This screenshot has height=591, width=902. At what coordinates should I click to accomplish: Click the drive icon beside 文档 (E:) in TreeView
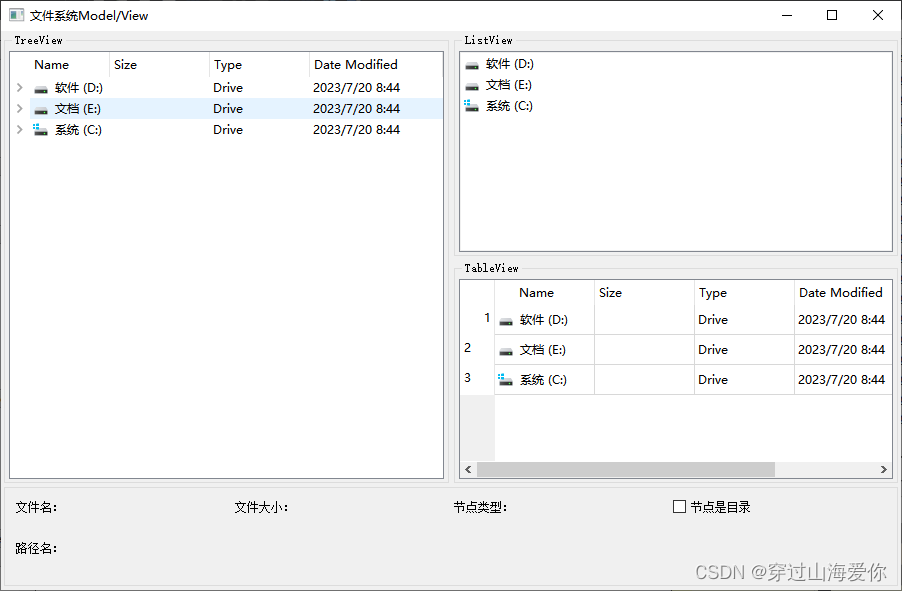pyautogui.click(x=40, y=109)
